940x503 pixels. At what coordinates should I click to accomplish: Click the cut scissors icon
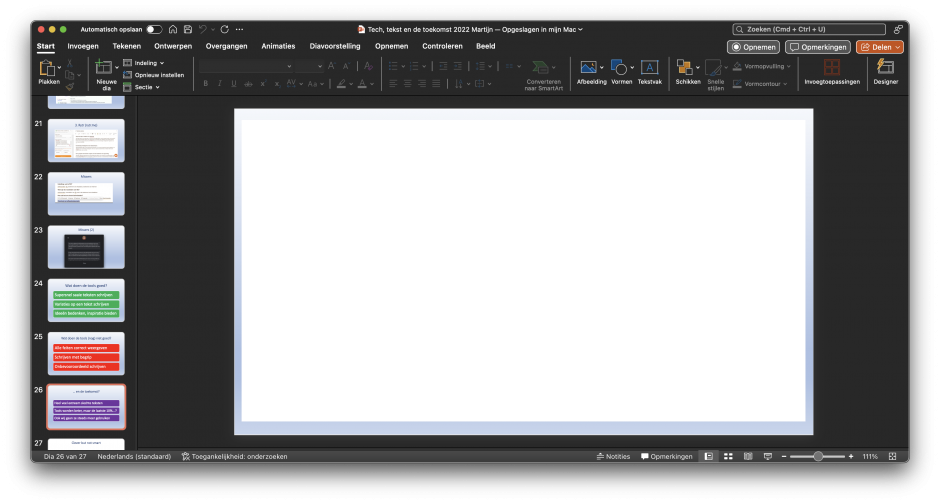(x=70, y=63)
